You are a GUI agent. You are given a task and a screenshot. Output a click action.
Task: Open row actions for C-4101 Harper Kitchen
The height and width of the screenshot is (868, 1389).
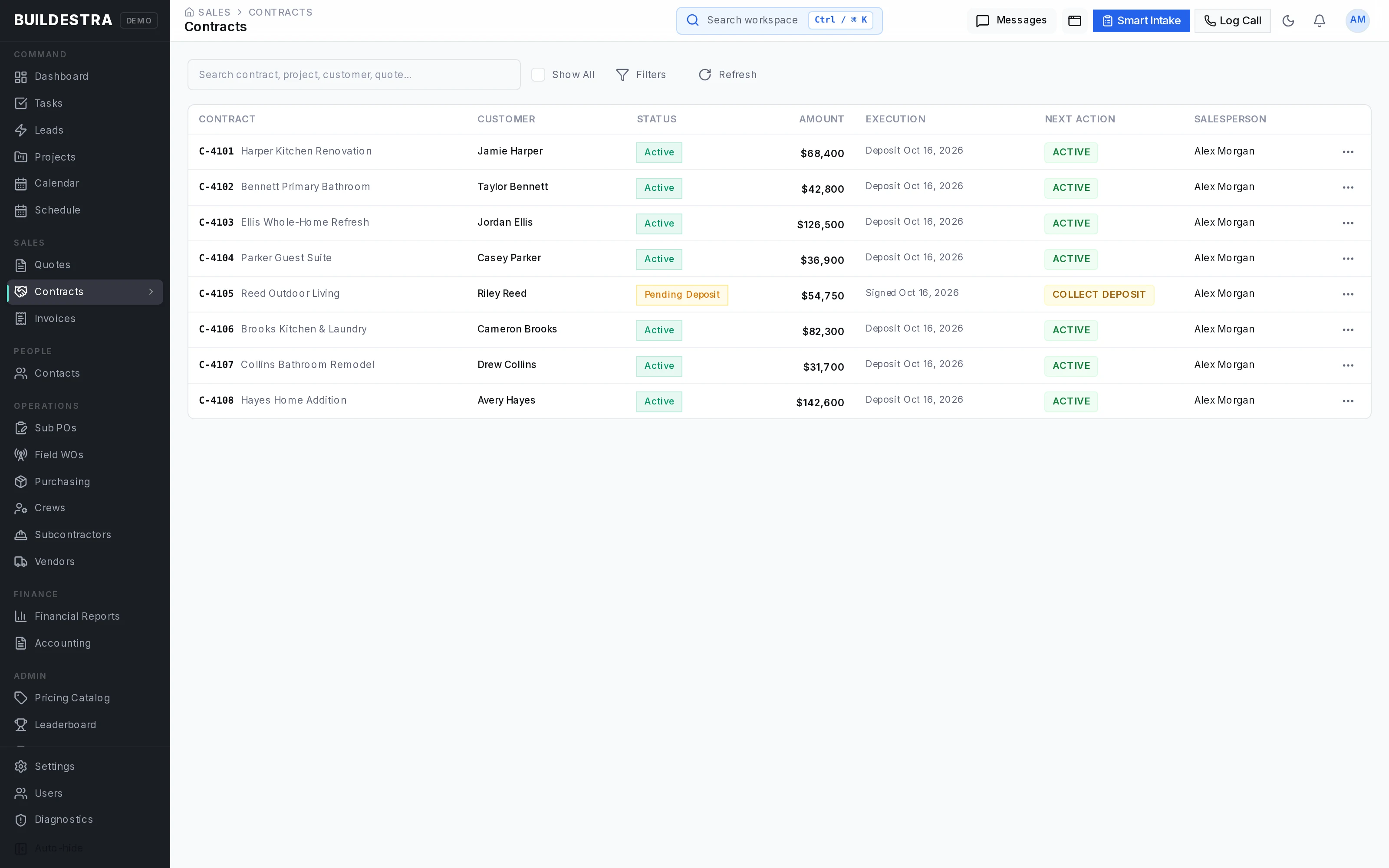click(x=1348, y=152)
